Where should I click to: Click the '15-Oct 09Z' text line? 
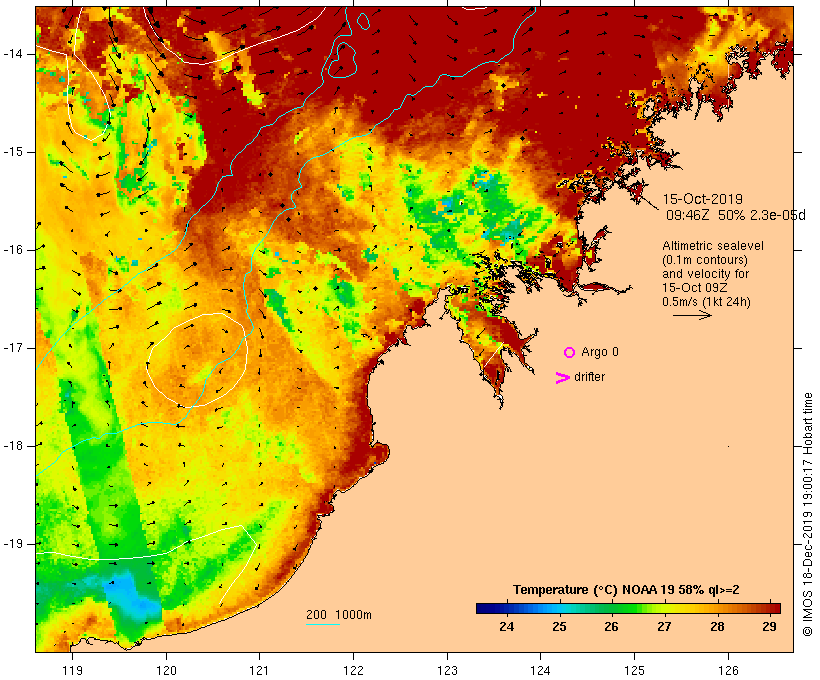click(694, 288)
